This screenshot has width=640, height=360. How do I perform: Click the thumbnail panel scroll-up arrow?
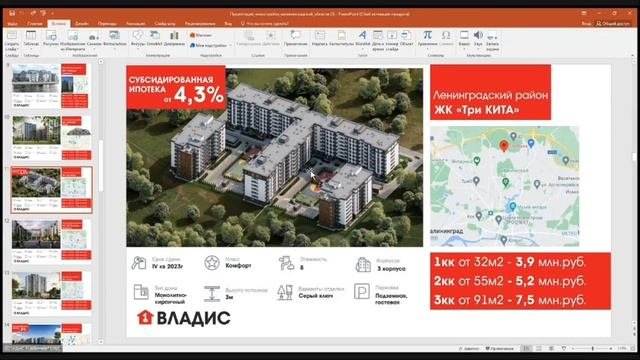click(101, 62)
